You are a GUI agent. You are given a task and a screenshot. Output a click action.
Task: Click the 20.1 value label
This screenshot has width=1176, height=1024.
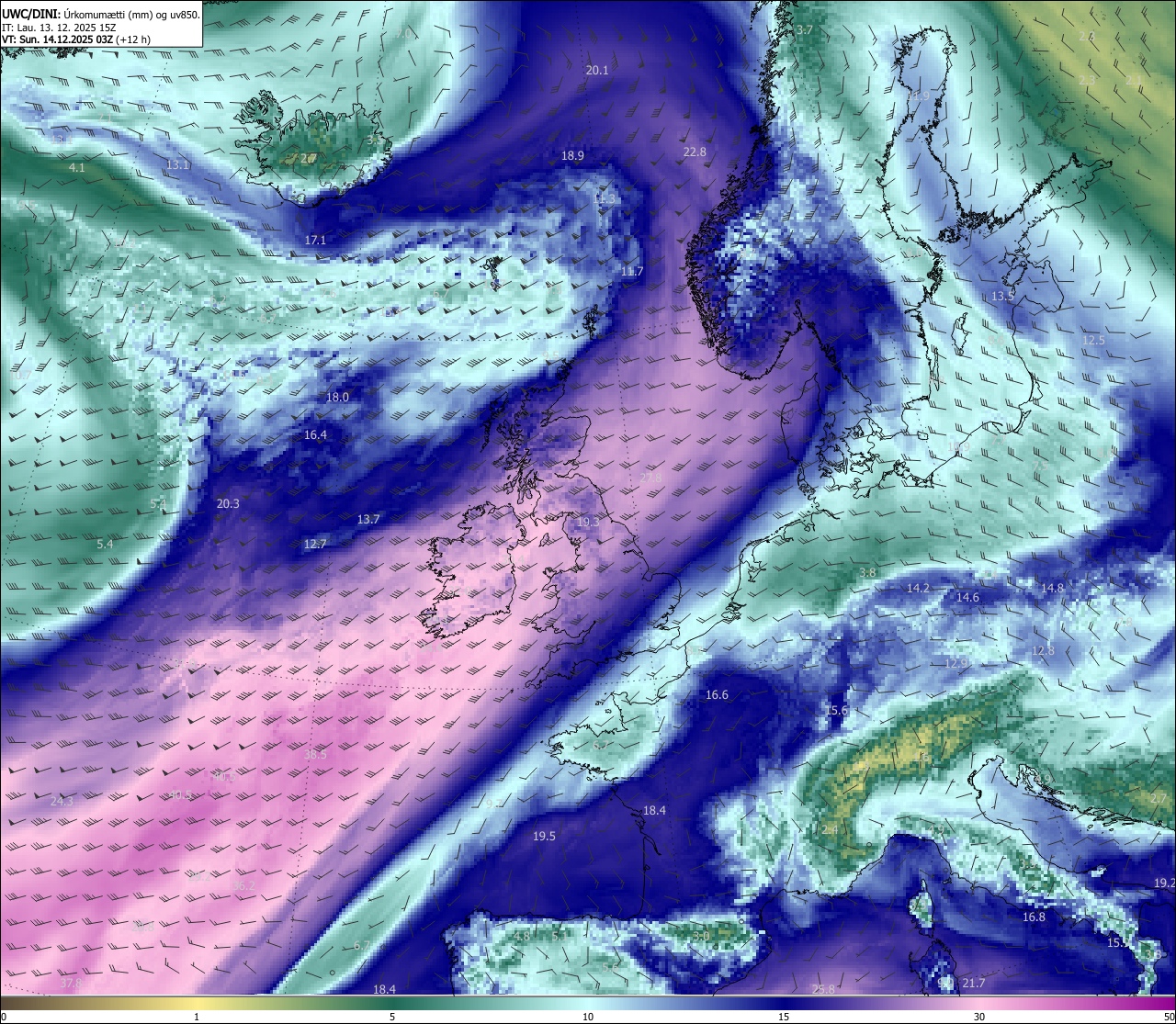(x=597, y=70)
